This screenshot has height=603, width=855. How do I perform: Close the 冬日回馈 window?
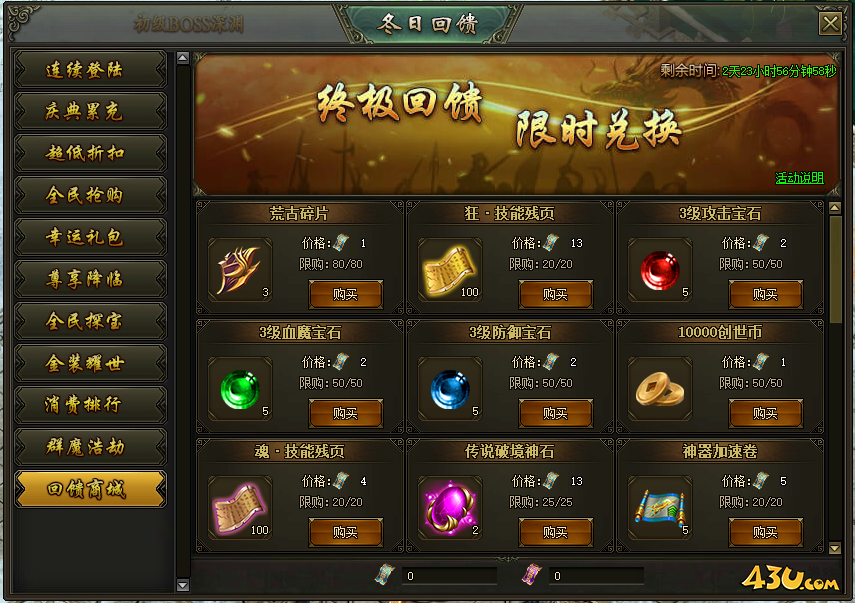point(830,23)
